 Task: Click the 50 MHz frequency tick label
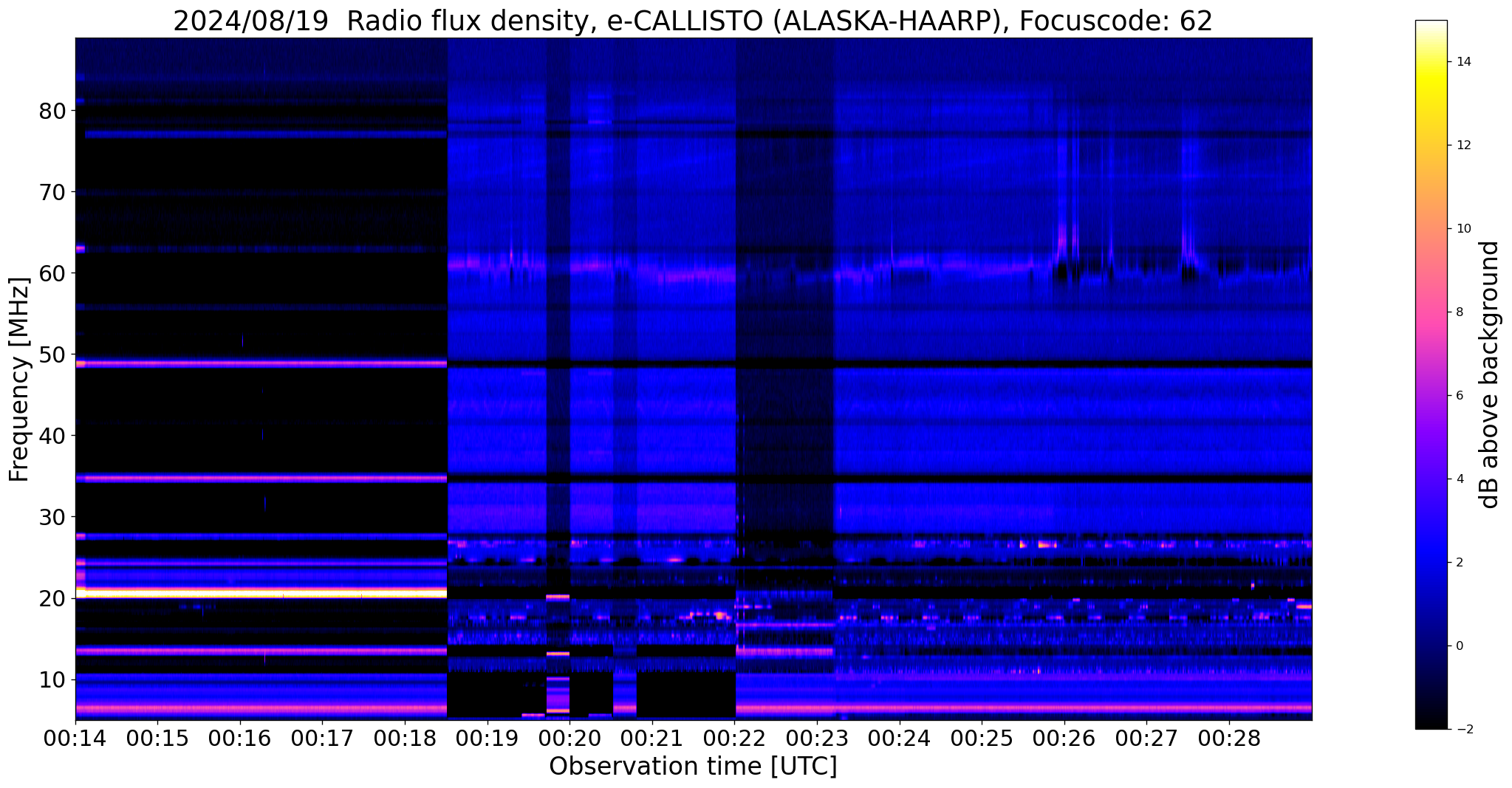(52, 354)
